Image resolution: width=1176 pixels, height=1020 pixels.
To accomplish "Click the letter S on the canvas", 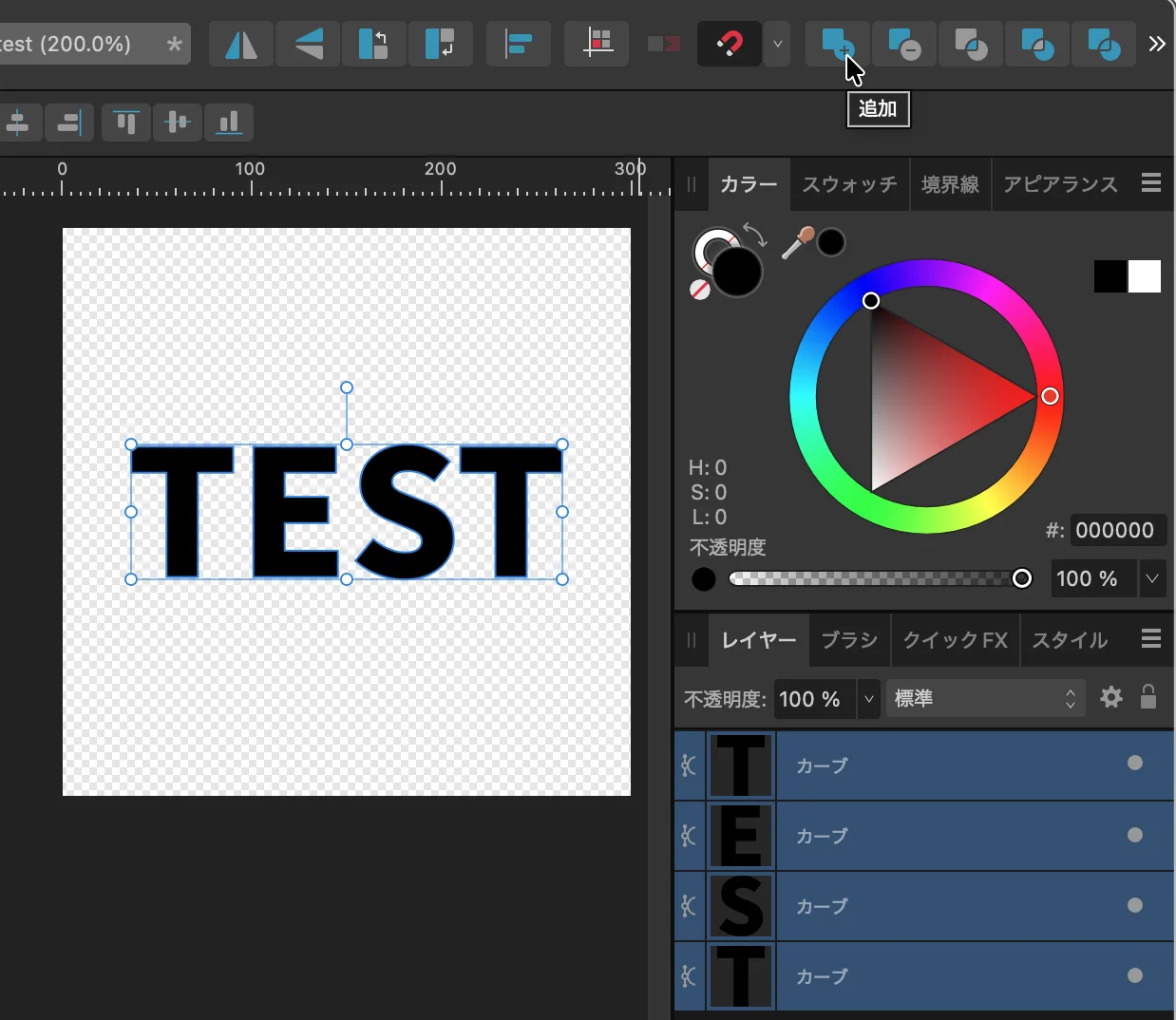I will coord(406,512).
